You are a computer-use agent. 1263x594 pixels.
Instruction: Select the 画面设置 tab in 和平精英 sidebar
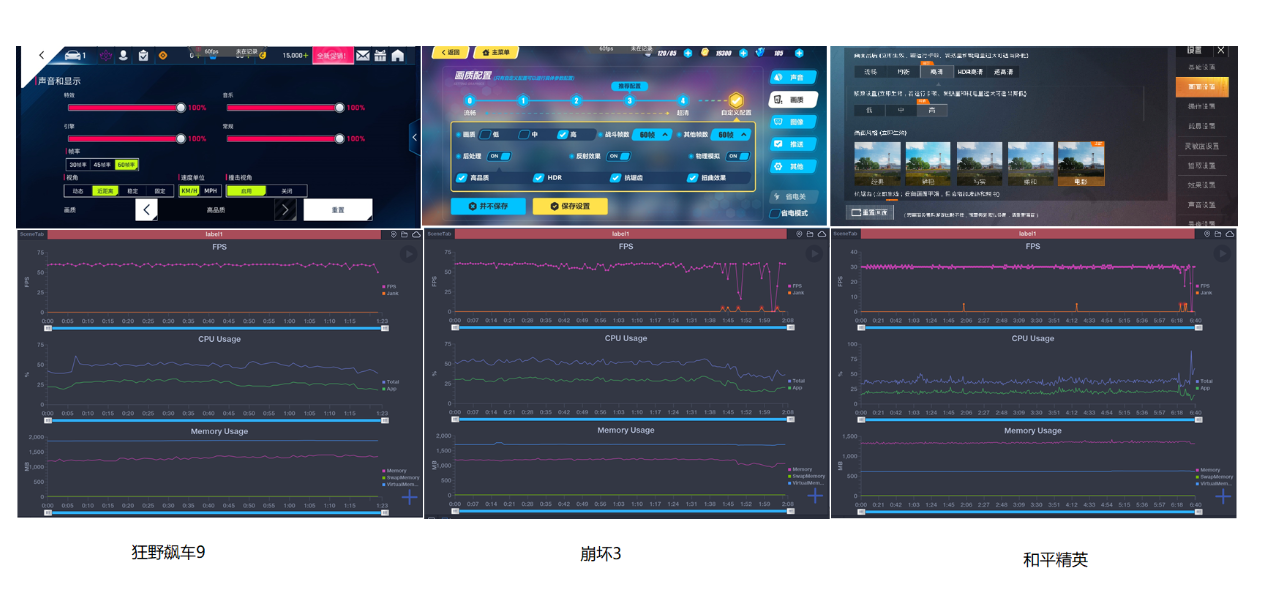click(x=1201, y=87)
